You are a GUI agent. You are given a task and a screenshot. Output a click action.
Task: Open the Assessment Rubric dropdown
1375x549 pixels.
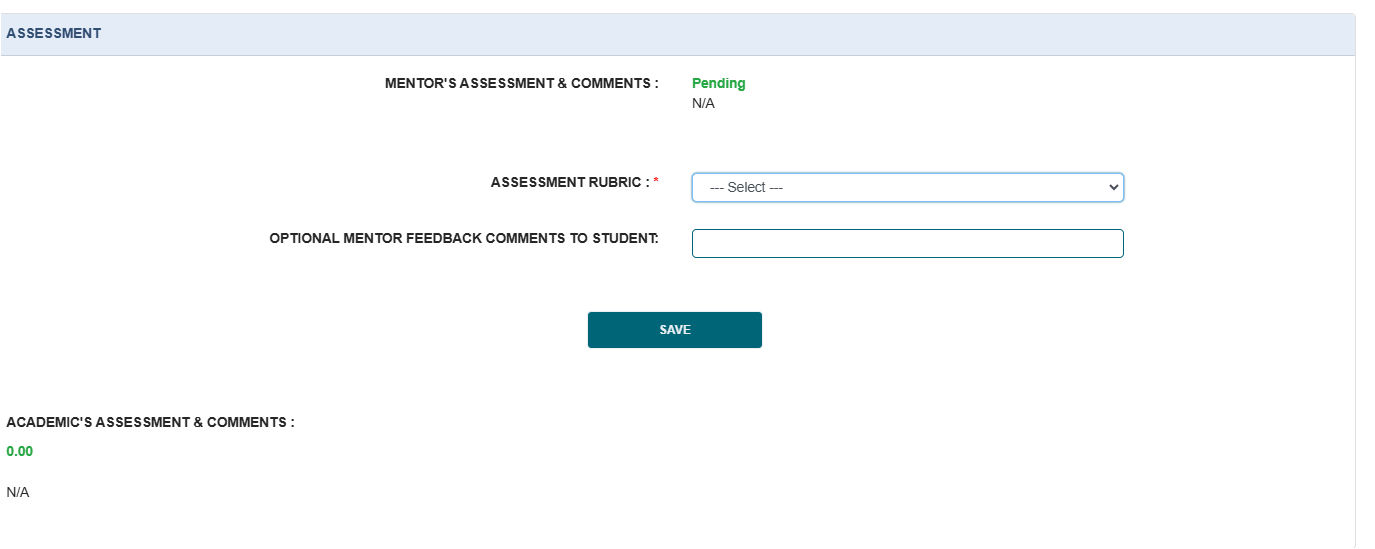[907, 187]
